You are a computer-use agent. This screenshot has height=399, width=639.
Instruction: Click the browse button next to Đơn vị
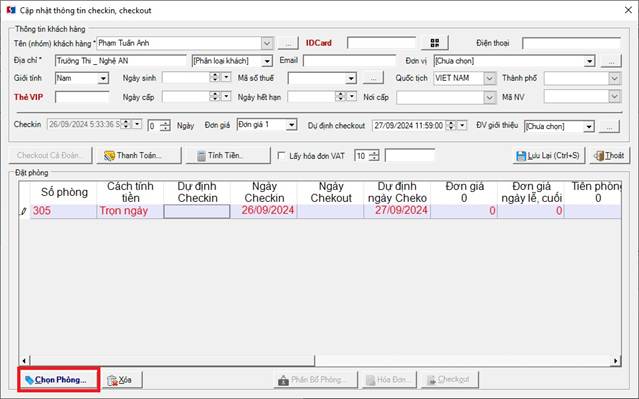(611, 61)
